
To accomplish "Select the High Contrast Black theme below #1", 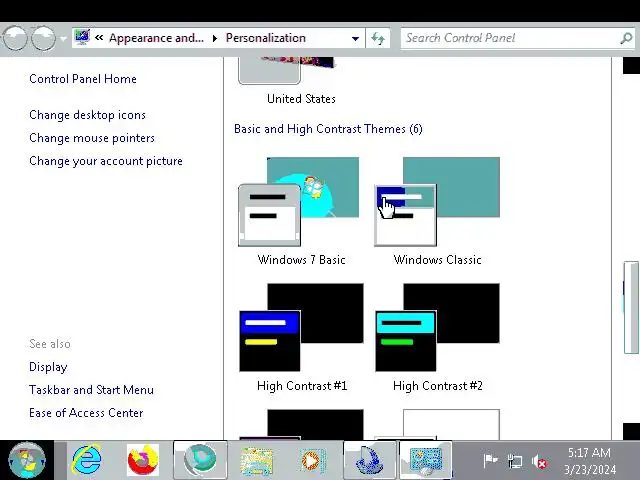I will [302, 424].
